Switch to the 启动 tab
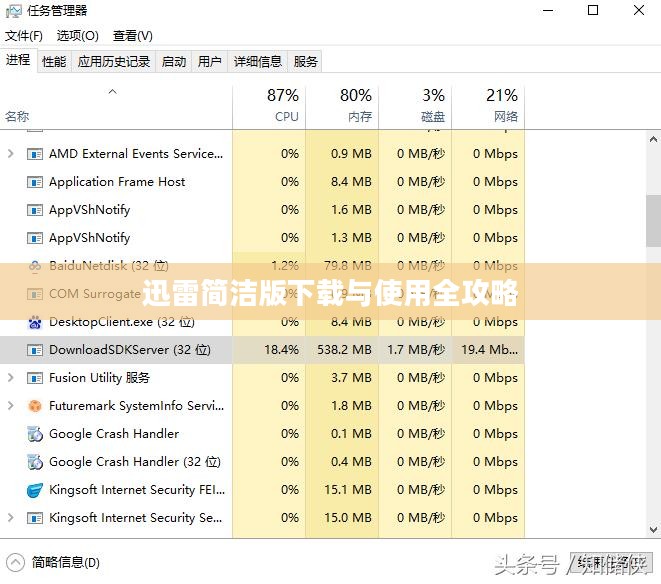This screenshot has height=584, width=661. [x=174, y=62]
